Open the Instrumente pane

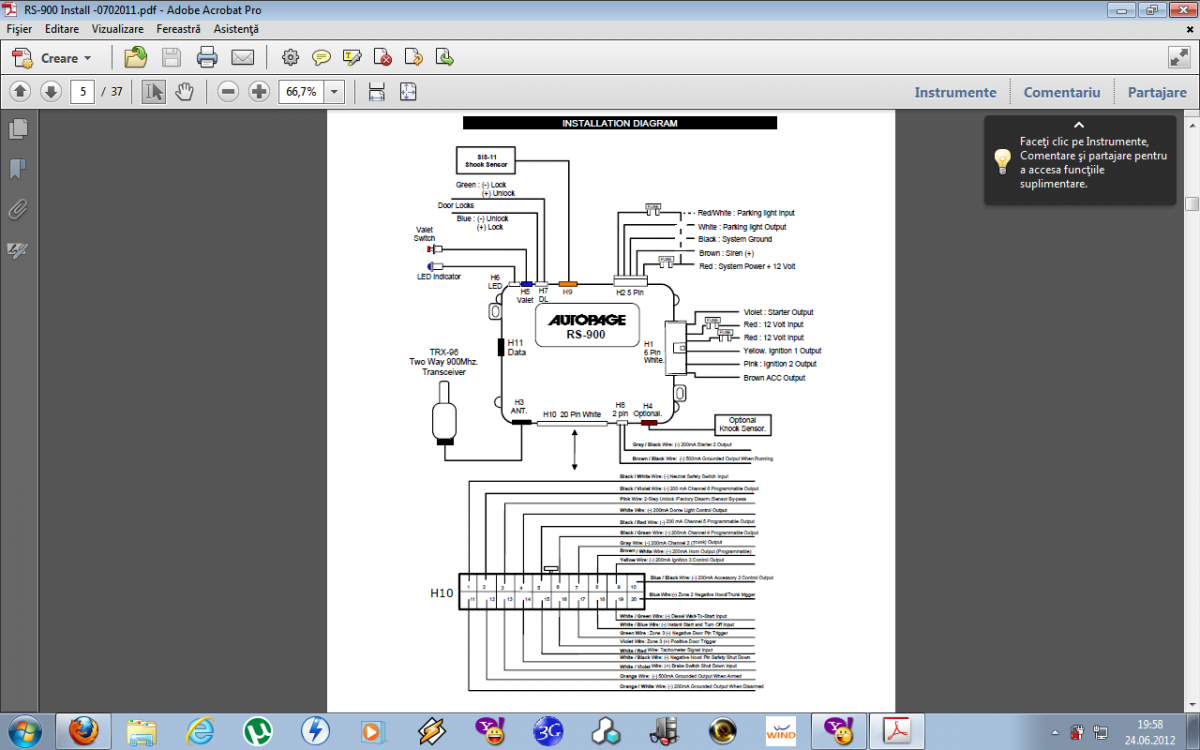[955, 92]
